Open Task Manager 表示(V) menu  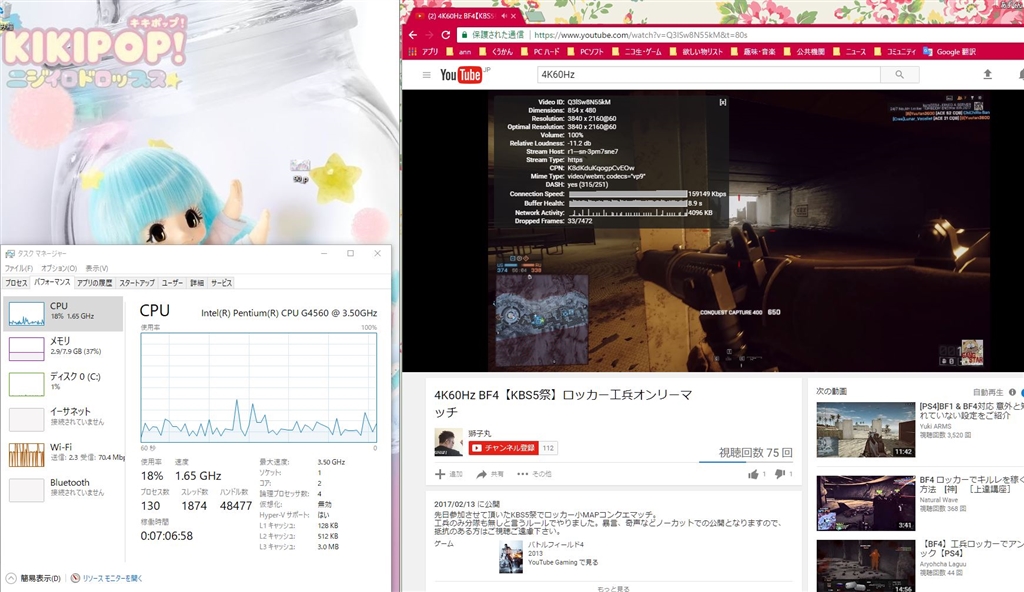[97, 268]
